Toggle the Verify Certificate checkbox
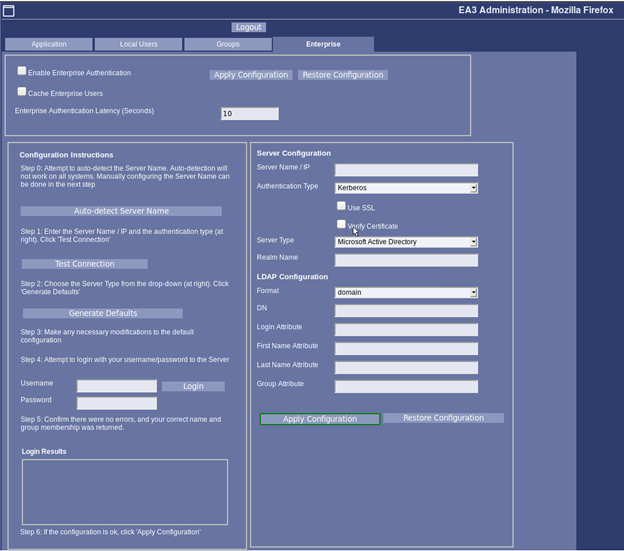Screen dimensions: 624x551 (x=341, y=225)
